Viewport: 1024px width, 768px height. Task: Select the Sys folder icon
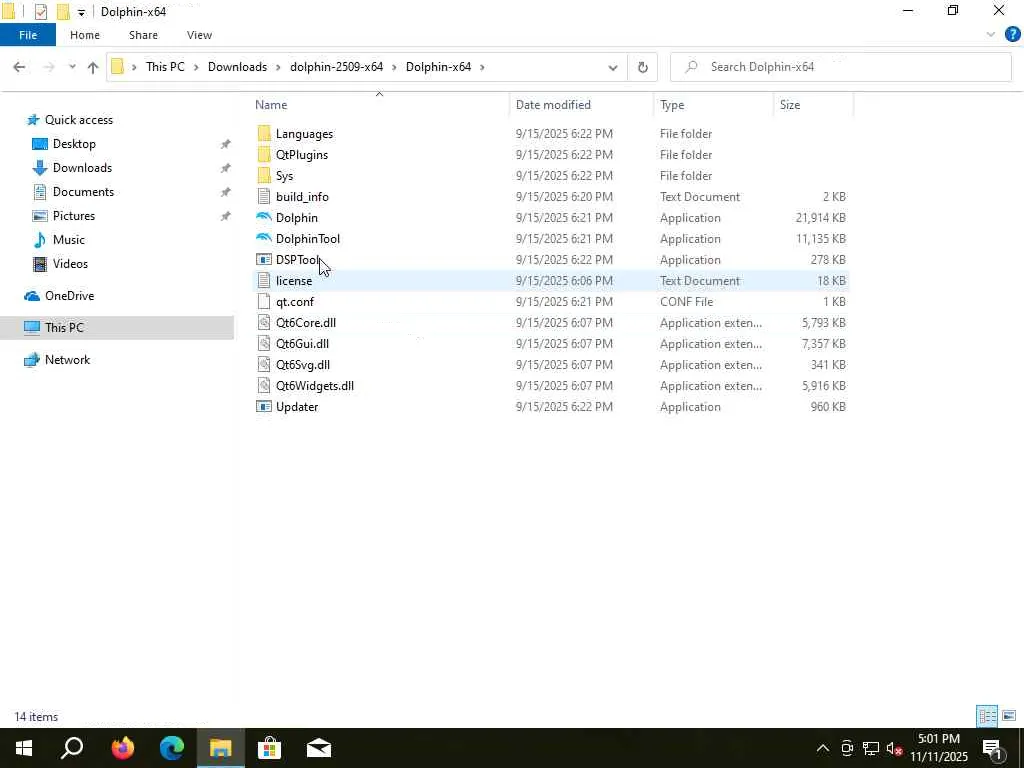(264, 175)
